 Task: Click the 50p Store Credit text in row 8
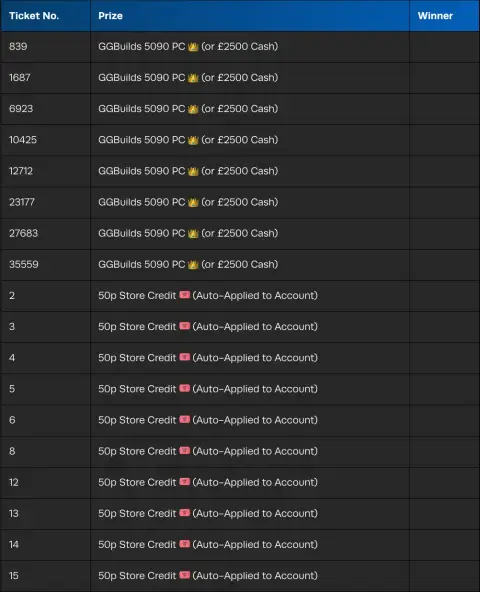click(137, 451)
